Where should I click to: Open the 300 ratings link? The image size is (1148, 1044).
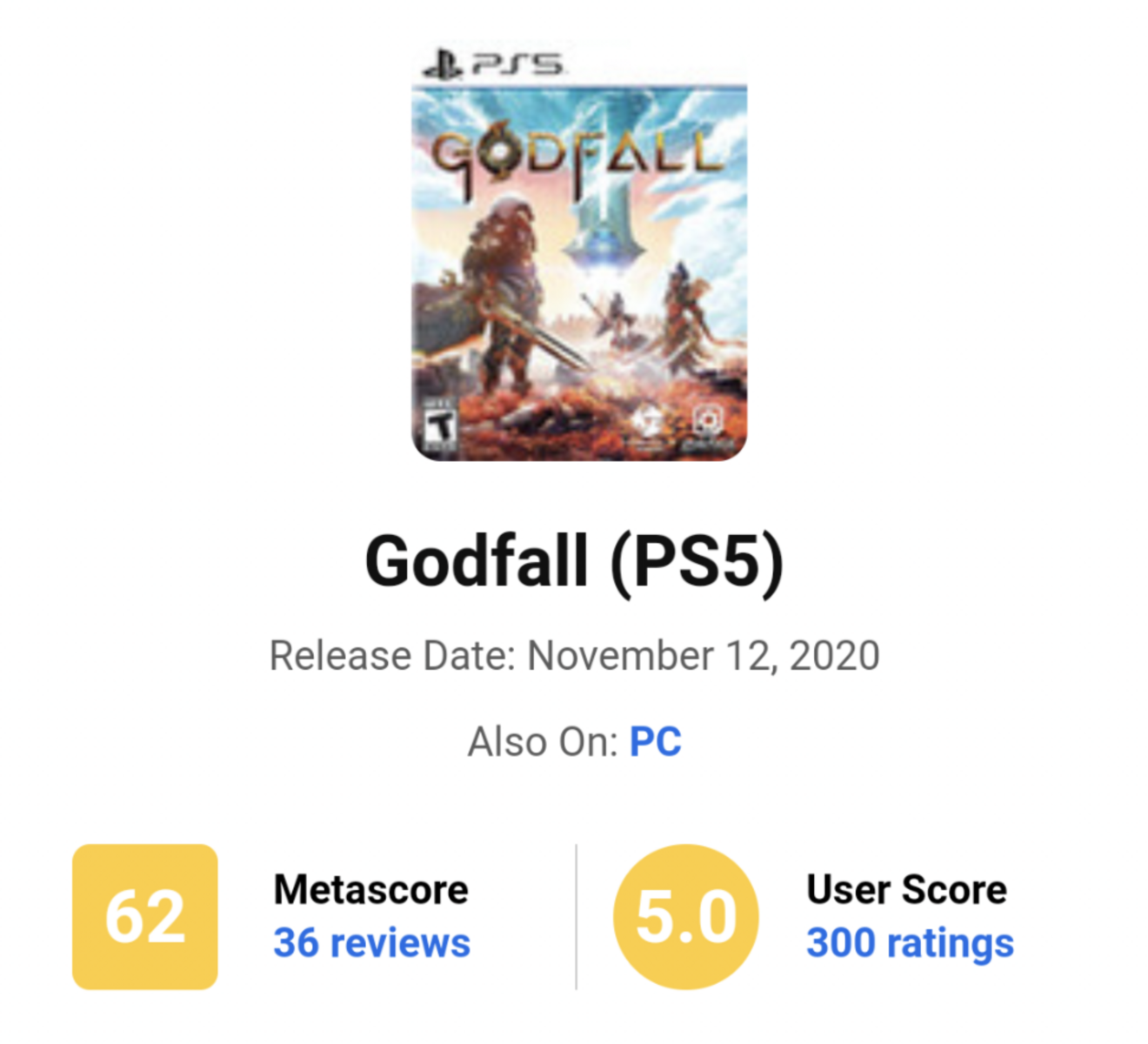click(x=911, y=943)
